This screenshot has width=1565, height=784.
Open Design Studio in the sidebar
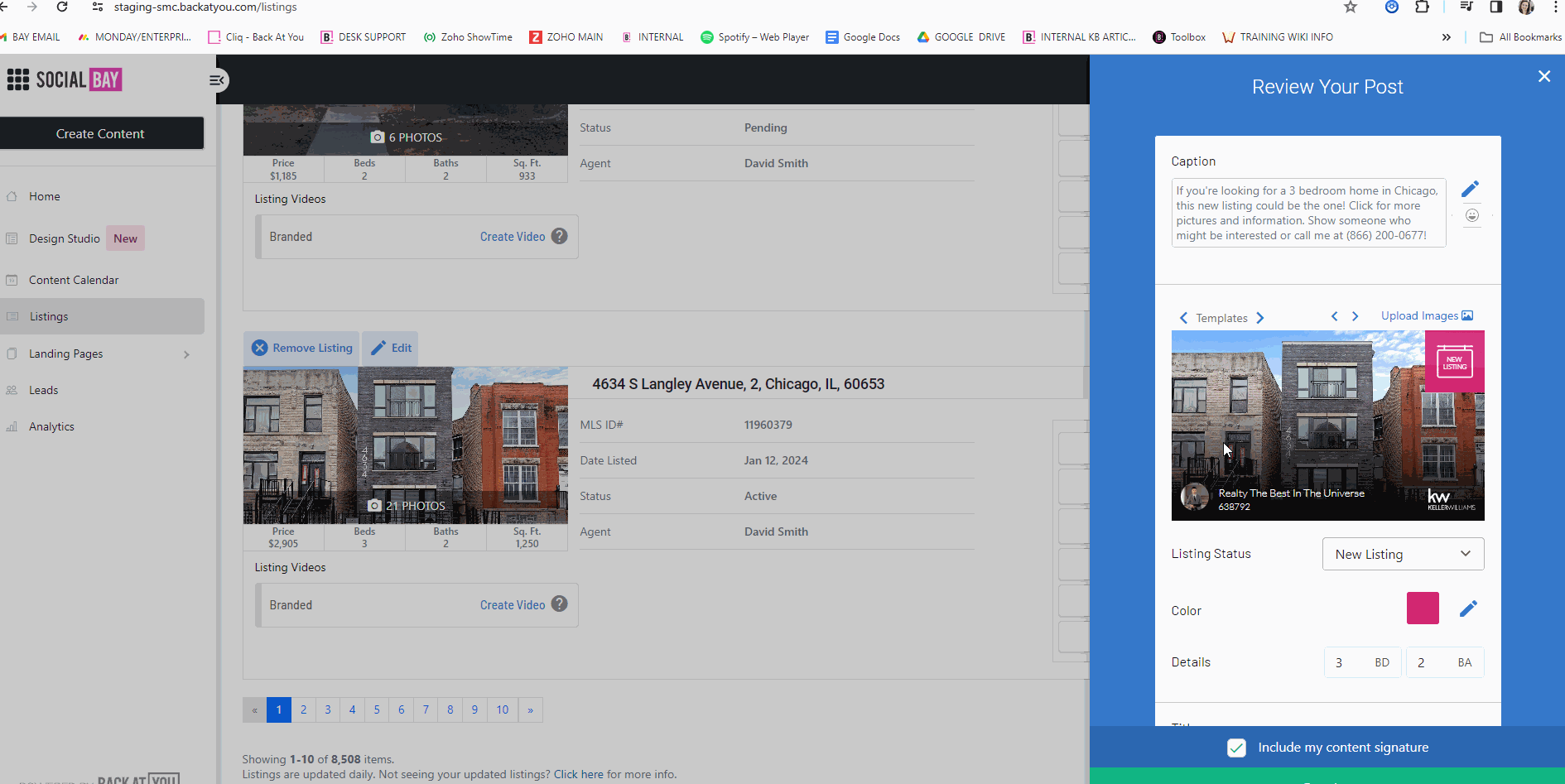65,238
